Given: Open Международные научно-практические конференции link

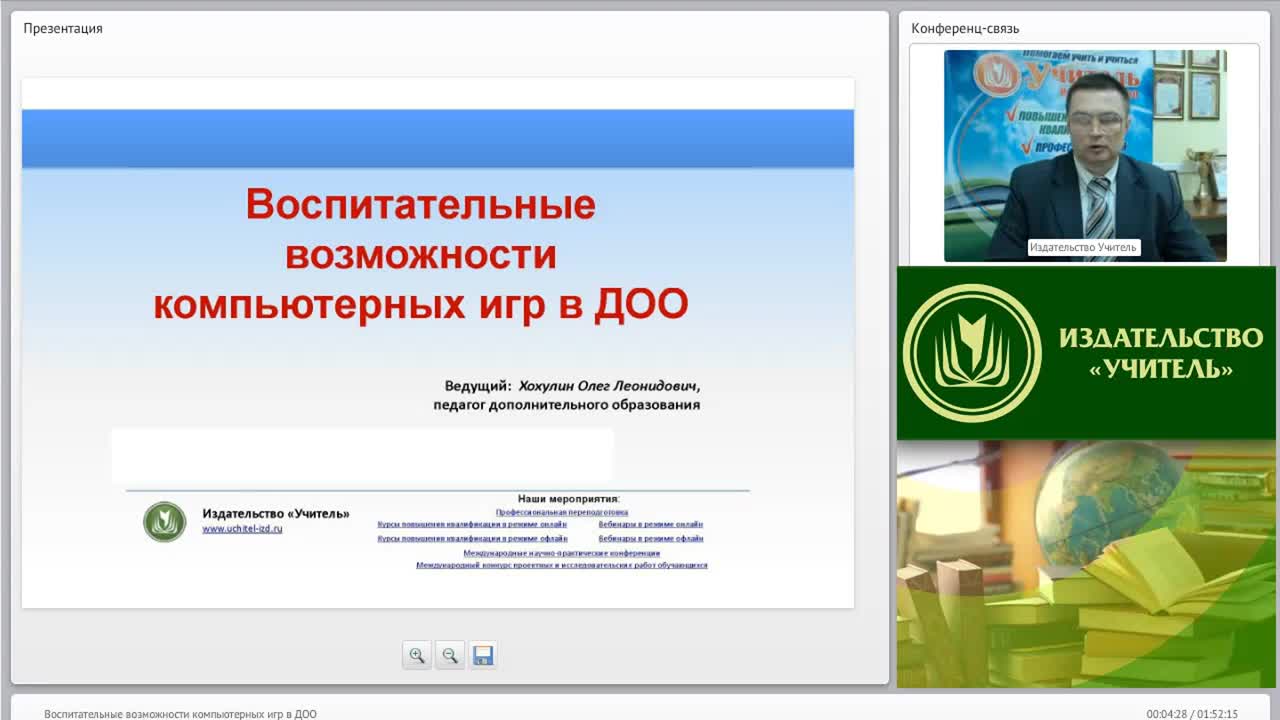Looking at the screenshot, I should [x=562, y=553].
